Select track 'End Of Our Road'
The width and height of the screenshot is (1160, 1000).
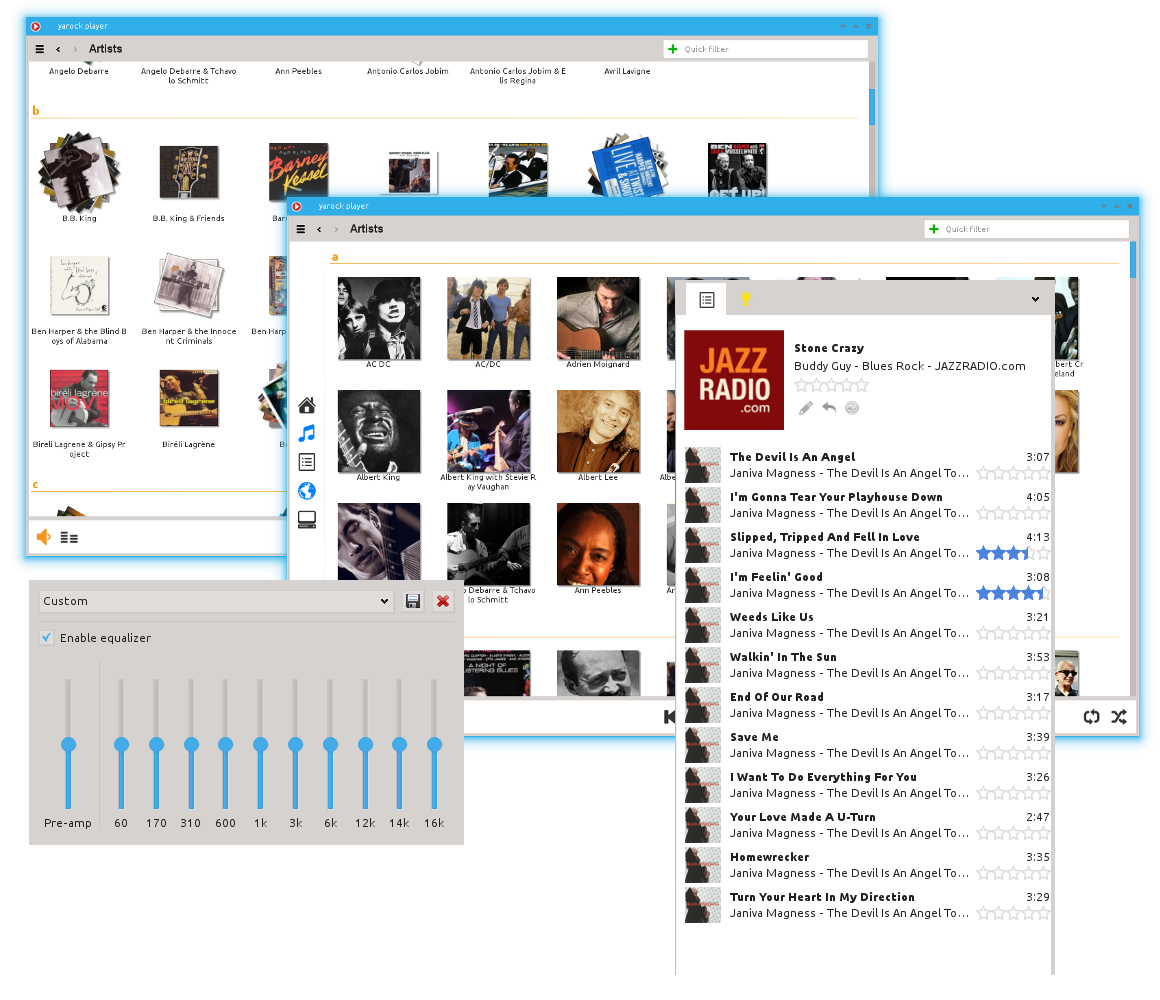(867, 705)
